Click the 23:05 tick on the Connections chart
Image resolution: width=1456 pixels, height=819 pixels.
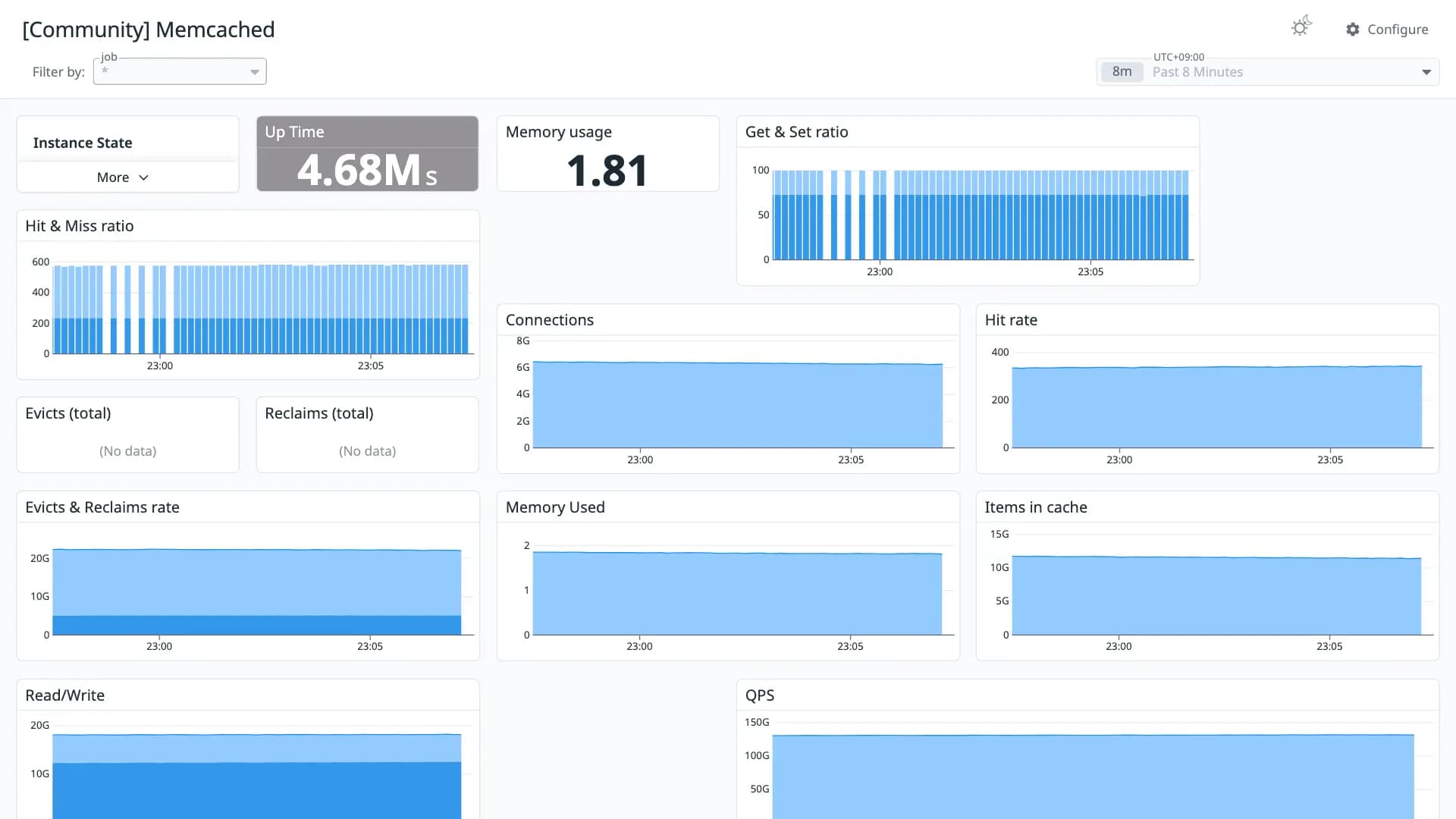pyautogui.click(x=851, y=460)
